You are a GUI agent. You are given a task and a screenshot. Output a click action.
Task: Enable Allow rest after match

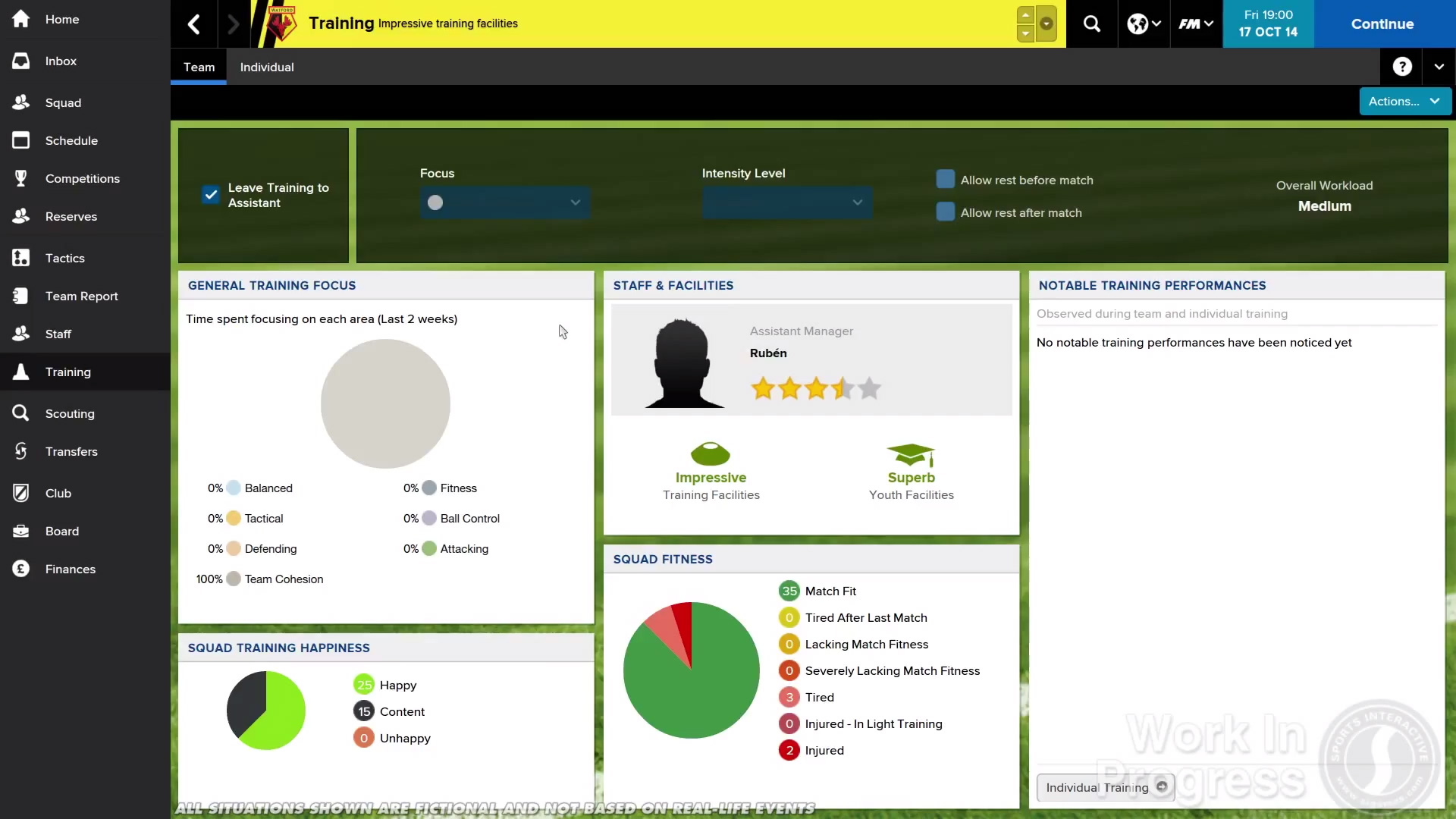pos(946,212)
